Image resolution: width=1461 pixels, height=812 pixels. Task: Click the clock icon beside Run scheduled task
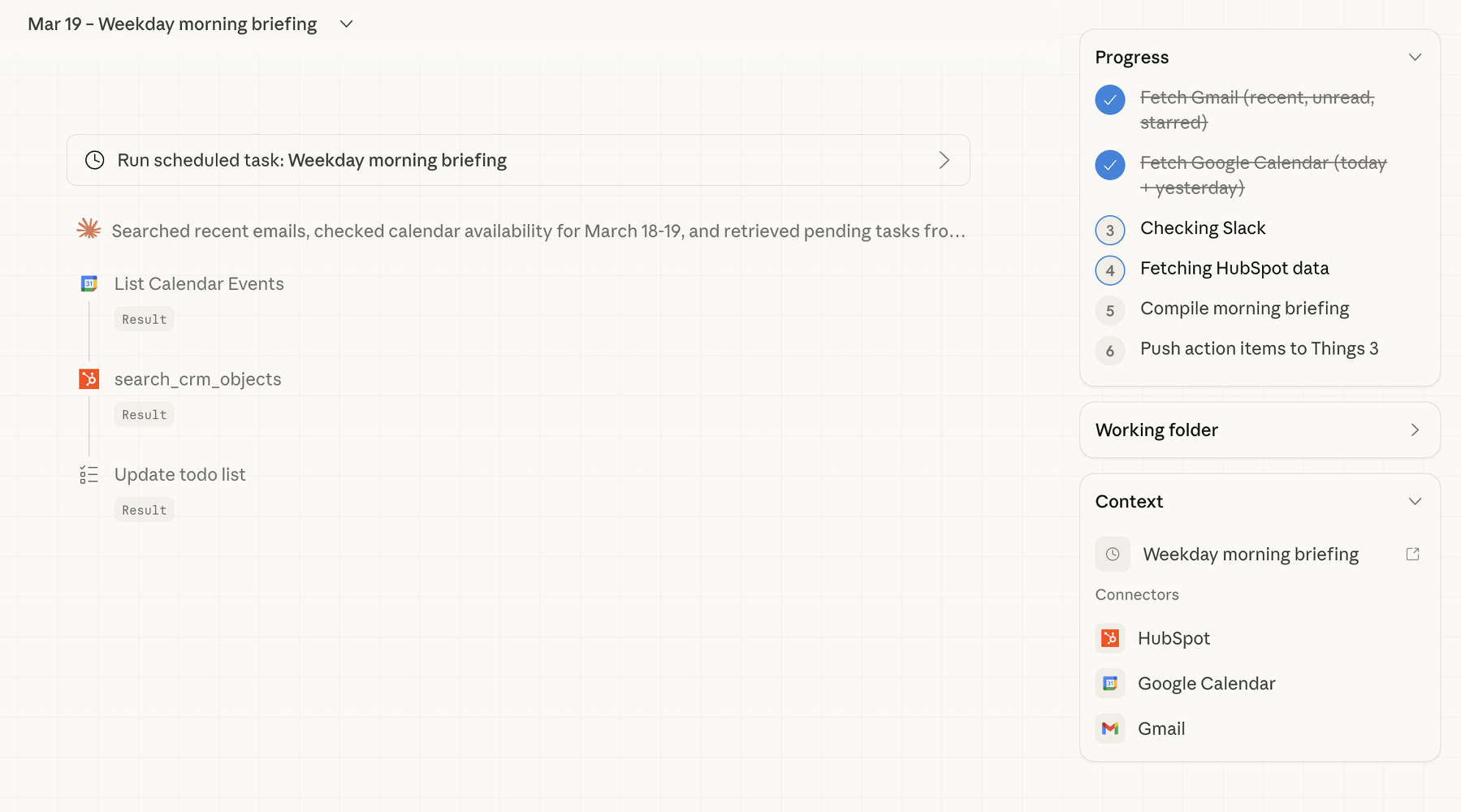(x=94, y=160)
